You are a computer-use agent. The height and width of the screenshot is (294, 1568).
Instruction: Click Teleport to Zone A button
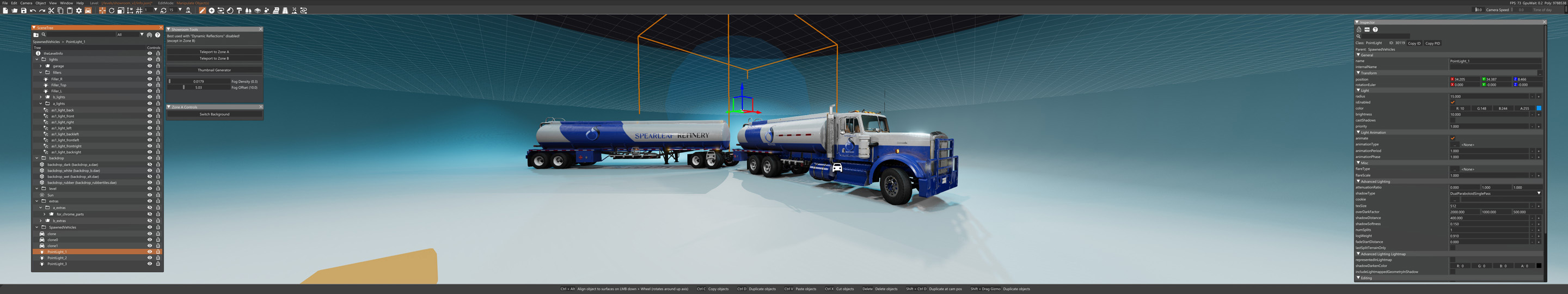pos(215,52)
